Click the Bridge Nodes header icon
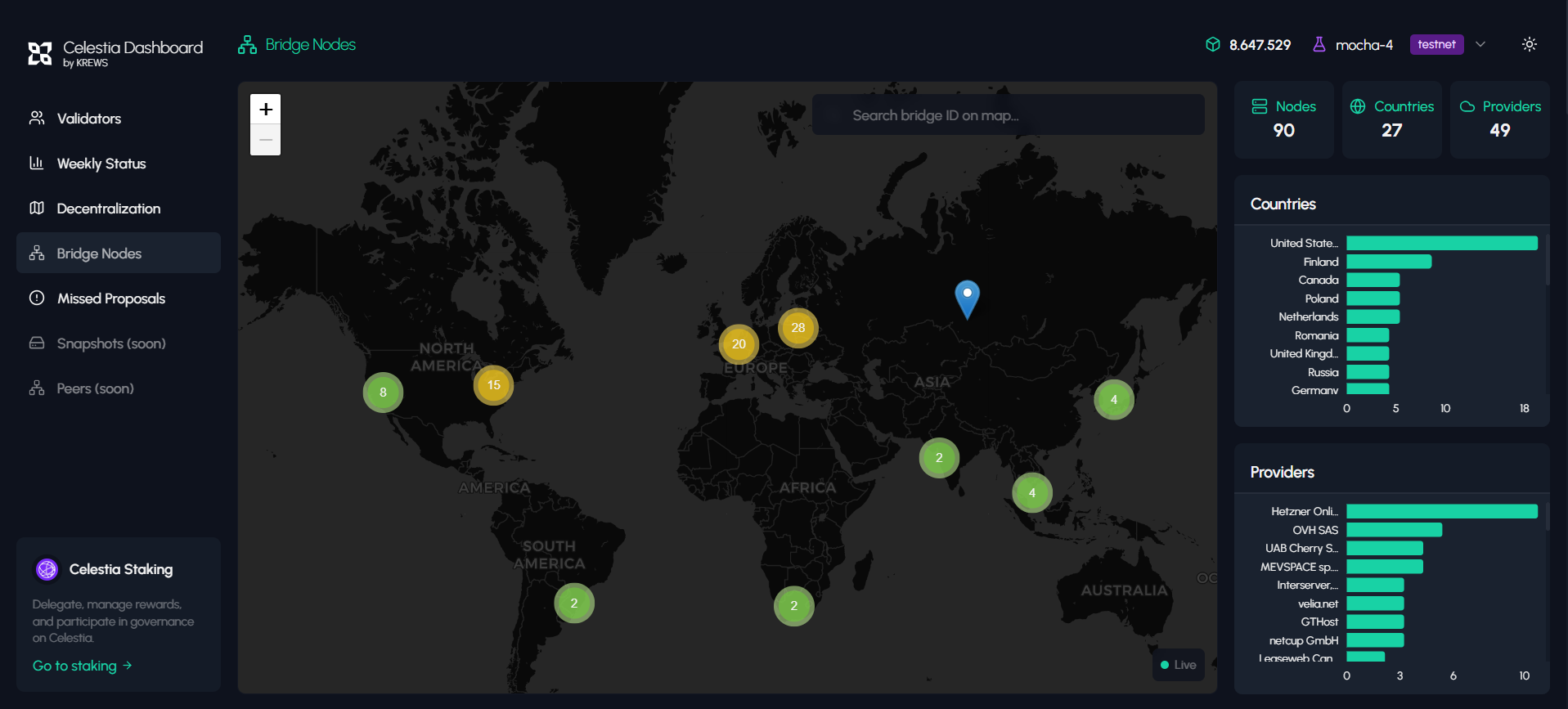Image resolution: width=1568 pixels, height=709 pixels. [x=247, y=45]
